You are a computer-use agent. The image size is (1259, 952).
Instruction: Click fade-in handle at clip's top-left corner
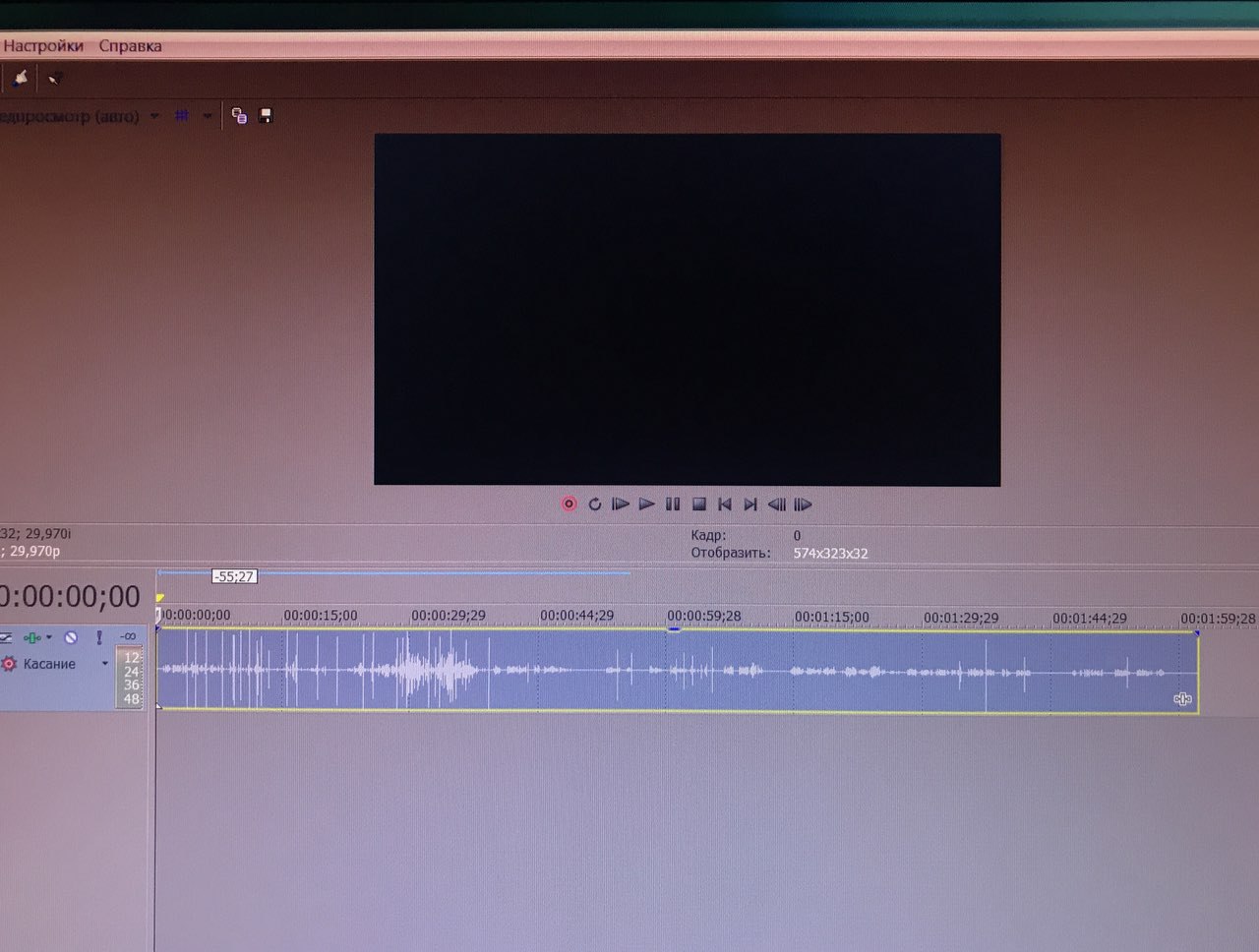(158, 629)
